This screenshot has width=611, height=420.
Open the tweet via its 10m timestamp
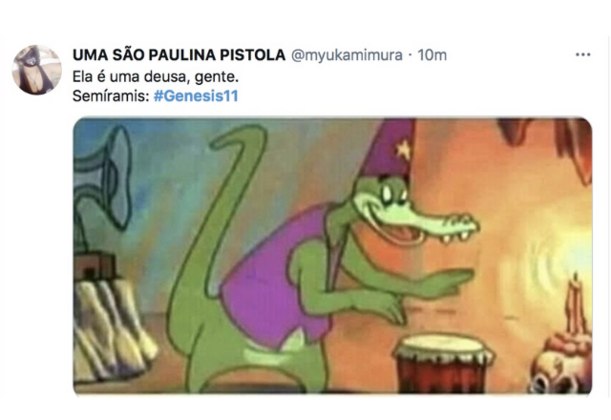tap(432, 55)
